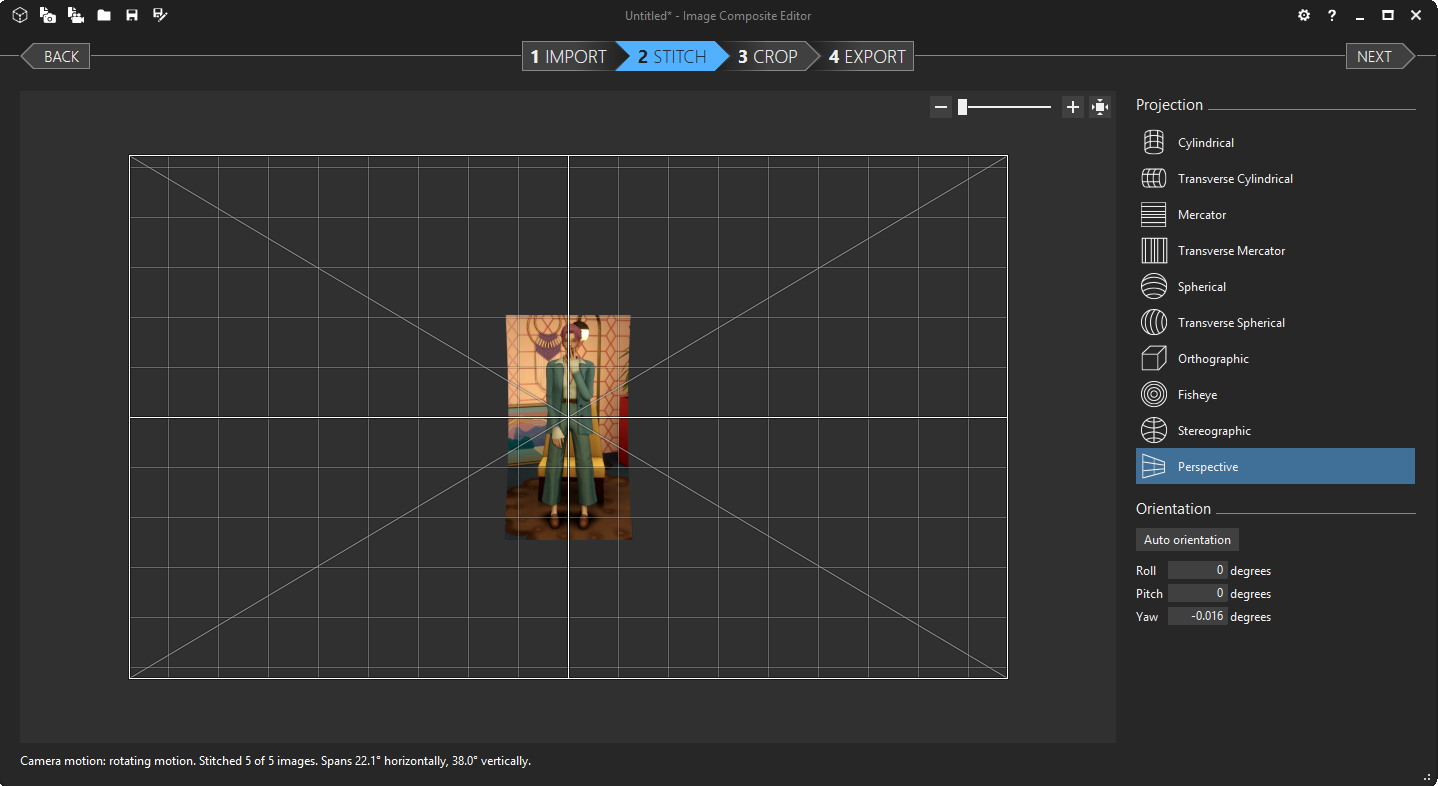1438x786 pixels.
Task: Start new panorama from images icon
Action: [x=47, y=15]
